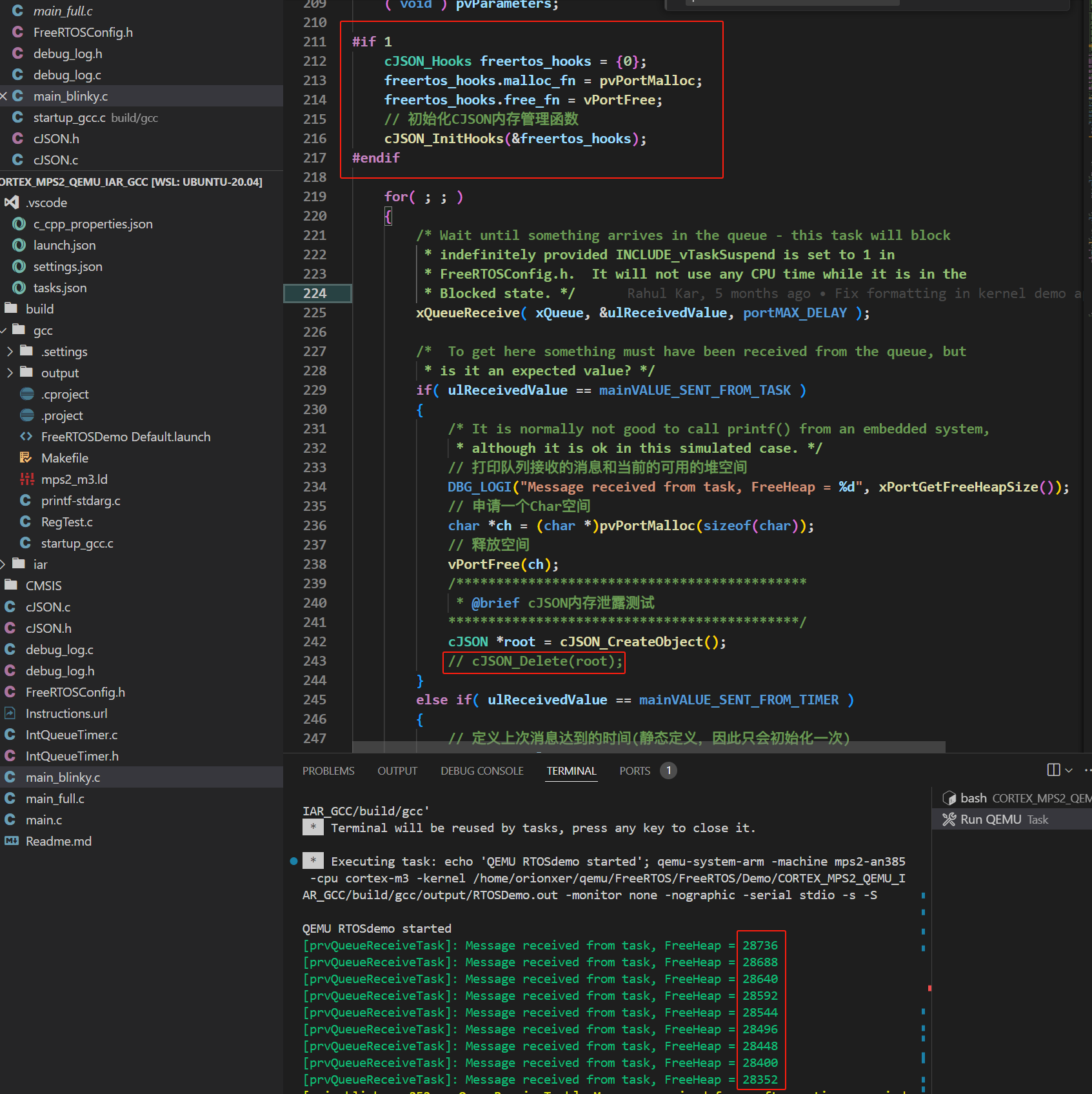This screenshot has width=1092, height=1094.
Task: Click the tasks.json file icon
Action: tap(19, 288)
